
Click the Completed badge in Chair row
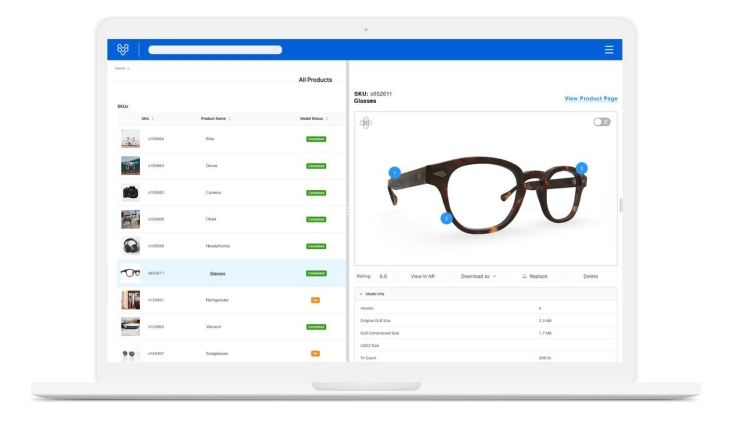316,219
